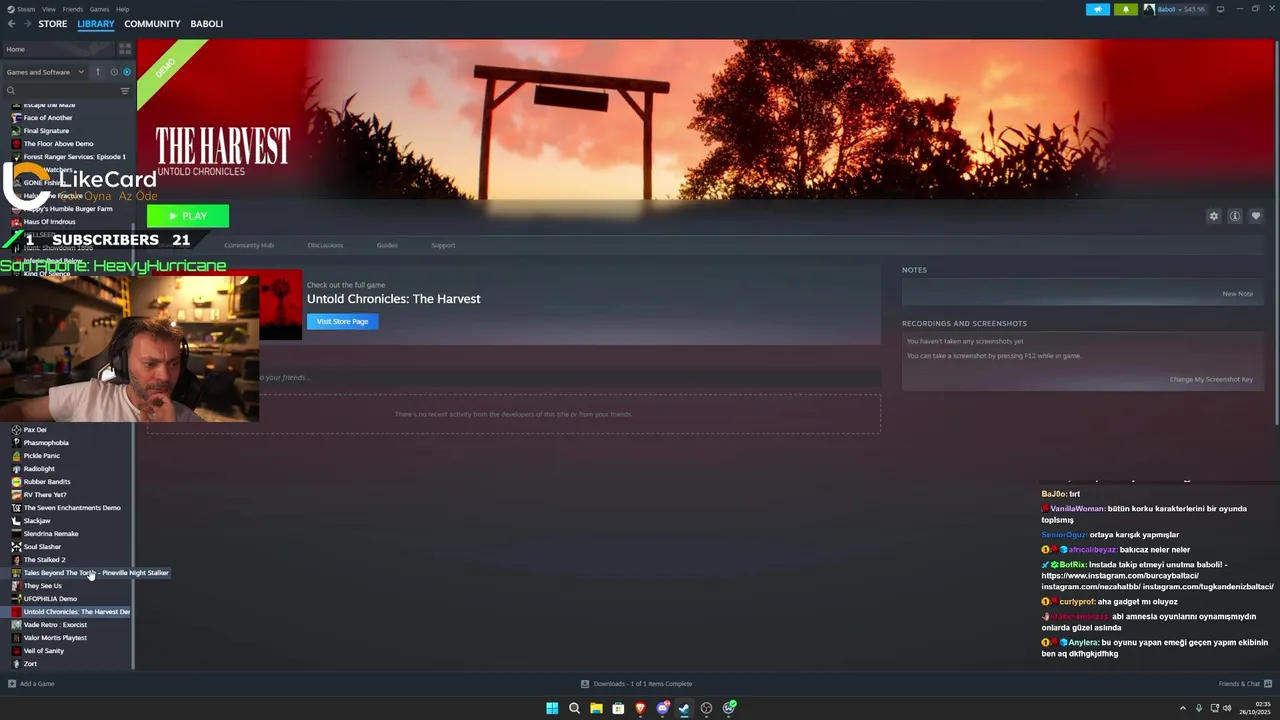Click the library search magnifier icon

(11, 91)
